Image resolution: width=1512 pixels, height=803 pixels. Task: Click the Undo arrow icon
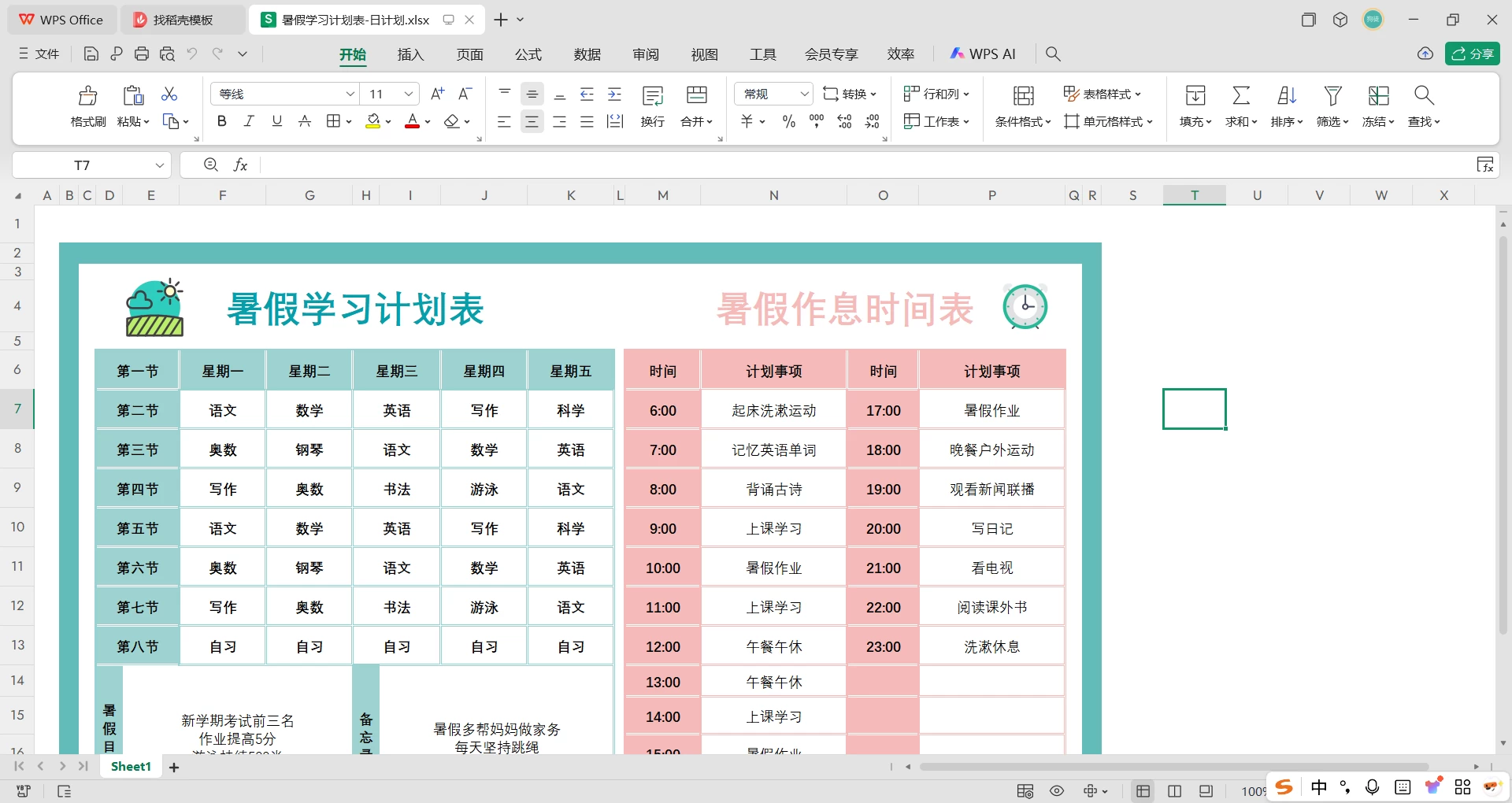coord(192,54)
